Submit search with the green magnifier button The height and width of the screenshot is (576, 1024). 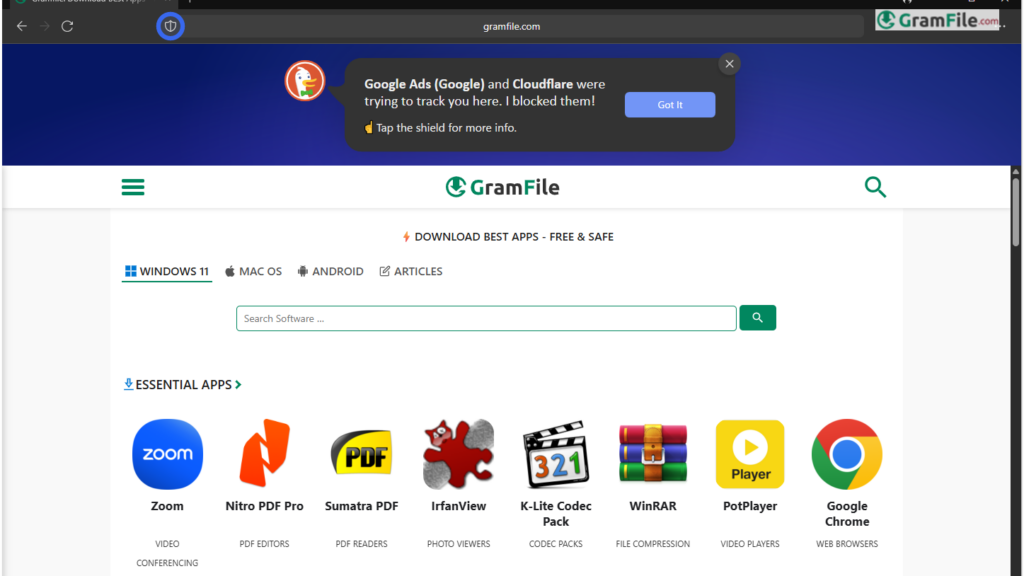pos(758,318)
